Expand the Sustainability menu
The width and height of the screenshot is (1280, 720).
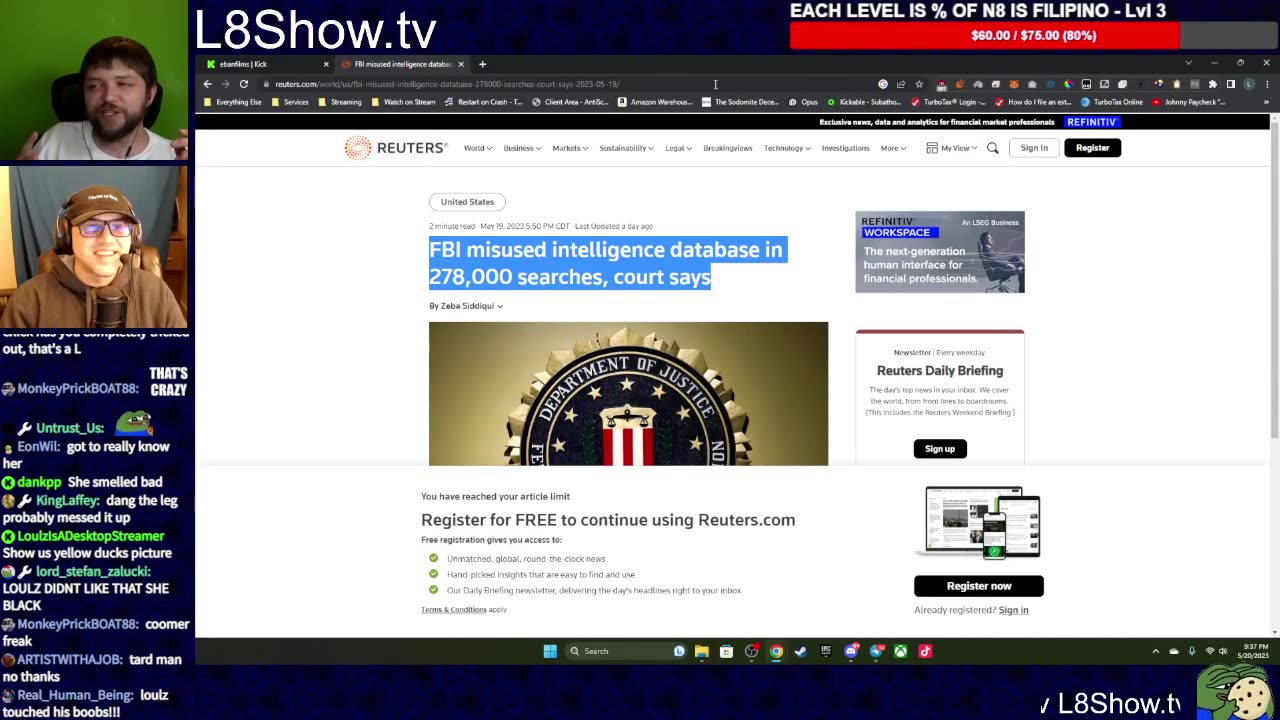tap(626, 148)
